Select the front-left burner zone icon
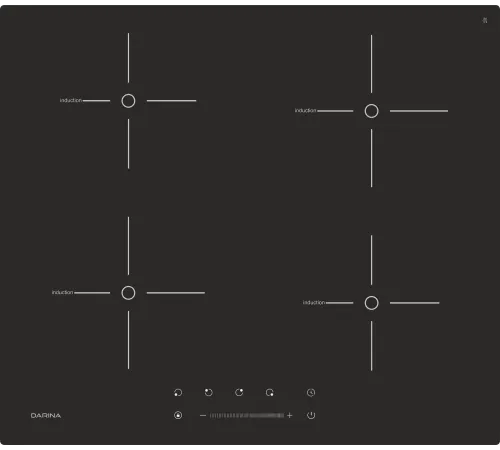The width and height of the screenshot is (500, 450). tap(178, 393)
